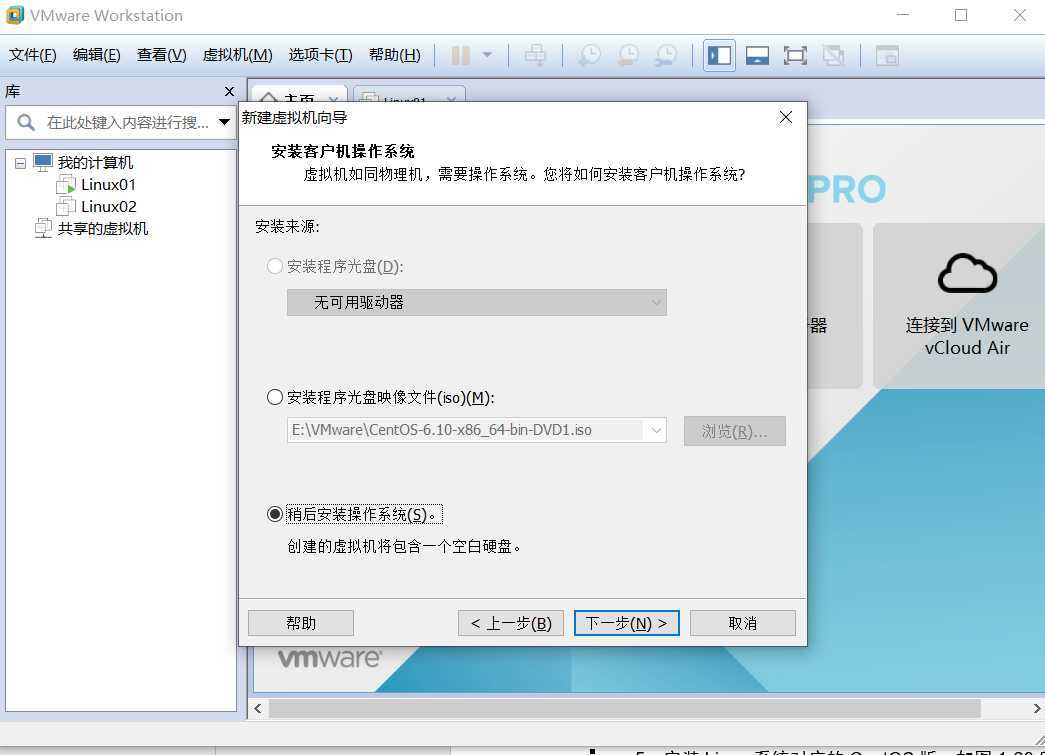Open the 选项卡(T) menu
Viewport: 1045px width, 755px height.
tap(321, 55)
